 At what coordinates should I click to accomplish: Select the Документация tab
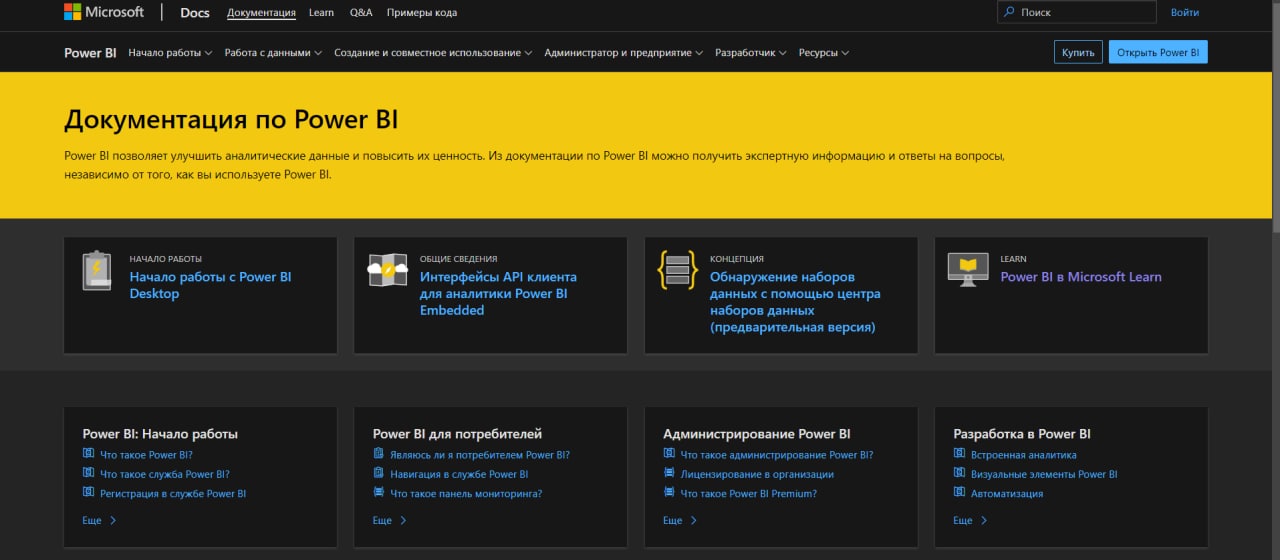261,13
